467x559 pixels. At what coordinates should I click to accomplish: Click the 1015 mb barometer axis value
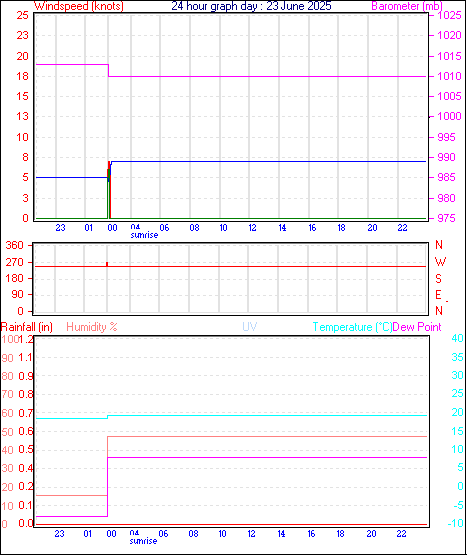(450, 56)
